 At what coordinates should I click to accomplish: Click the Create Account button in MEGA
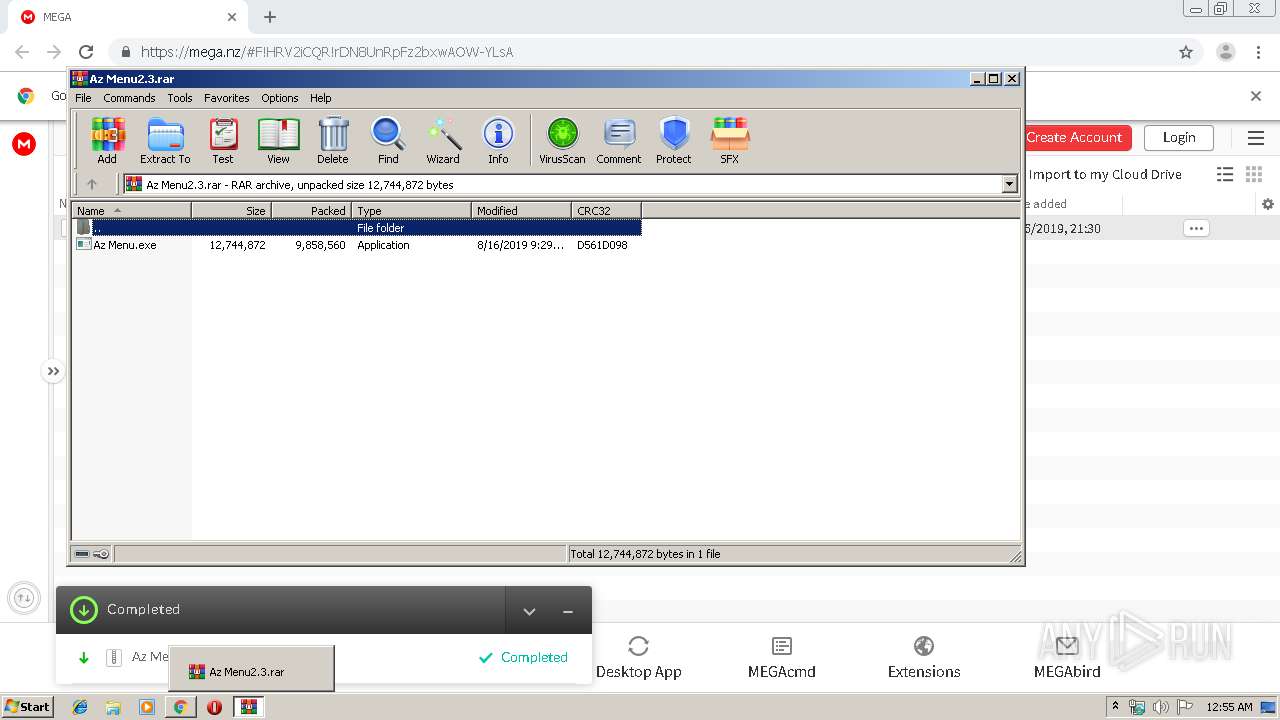click(x=1074, y=138)
